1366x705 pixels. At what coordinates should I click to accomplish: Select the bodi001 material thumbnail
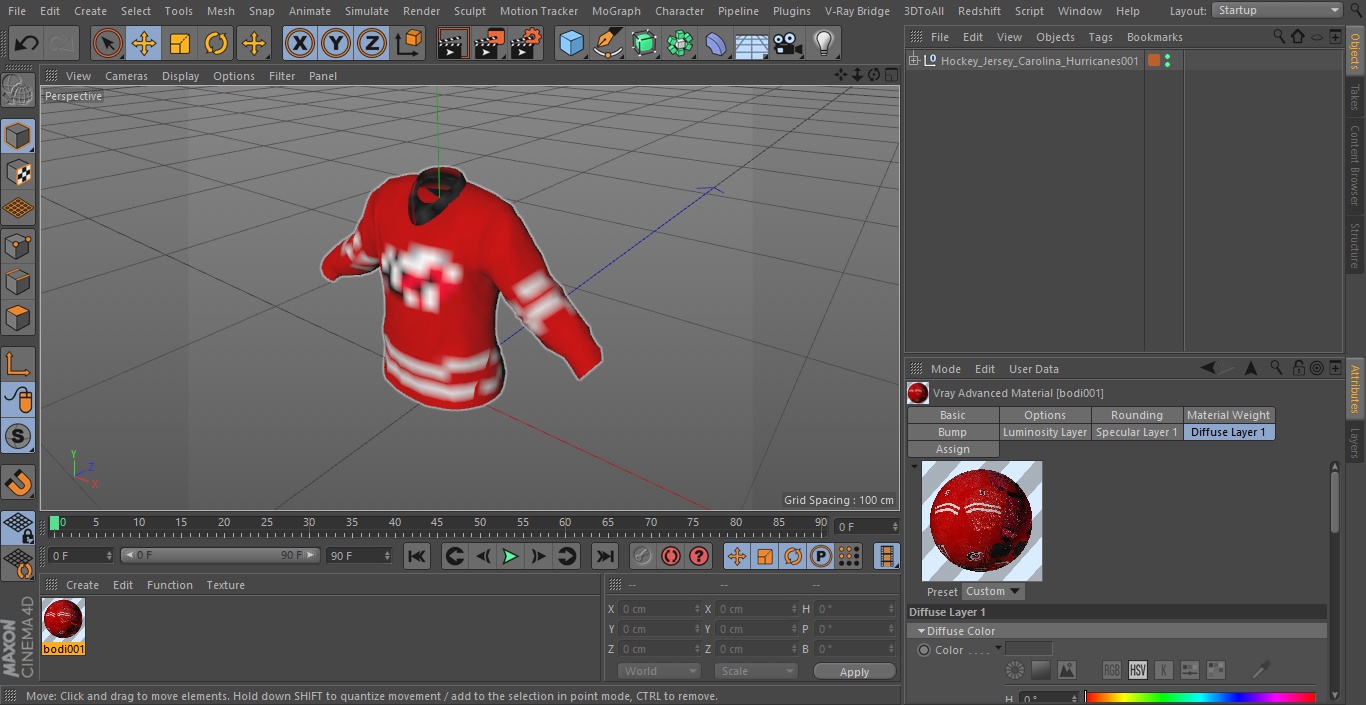(x=63, y=620)
